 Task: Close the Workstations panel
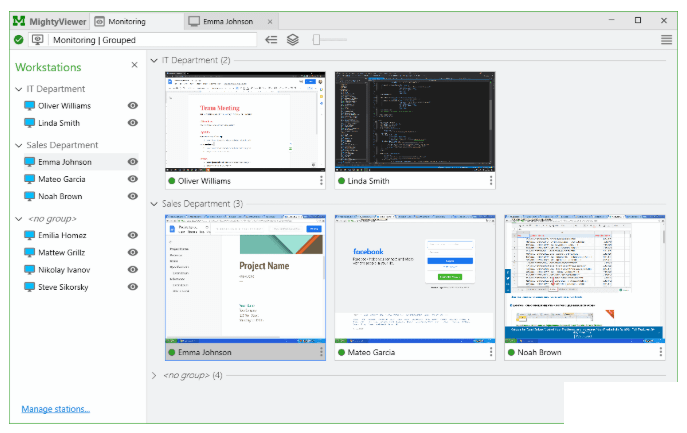pos(135,65)
